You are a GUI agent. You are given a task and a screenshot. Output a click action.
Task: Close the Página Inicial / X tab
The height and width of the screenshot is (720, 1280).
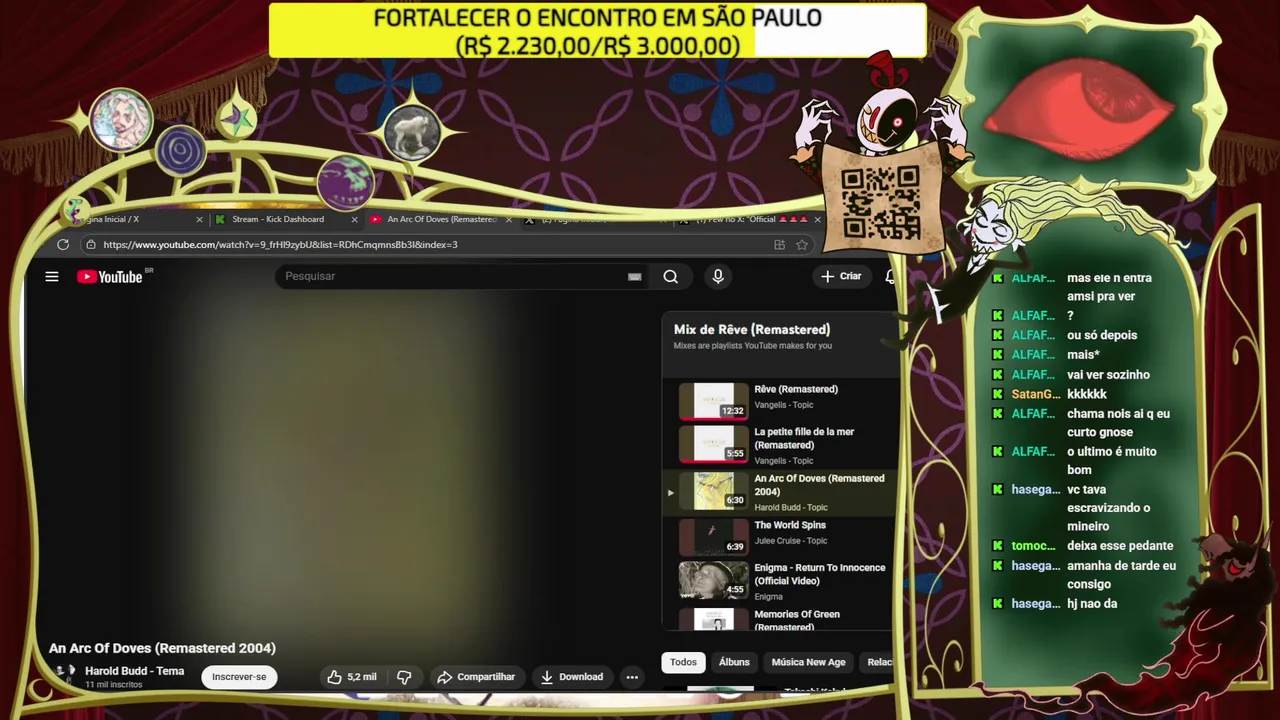click(199, 219)
